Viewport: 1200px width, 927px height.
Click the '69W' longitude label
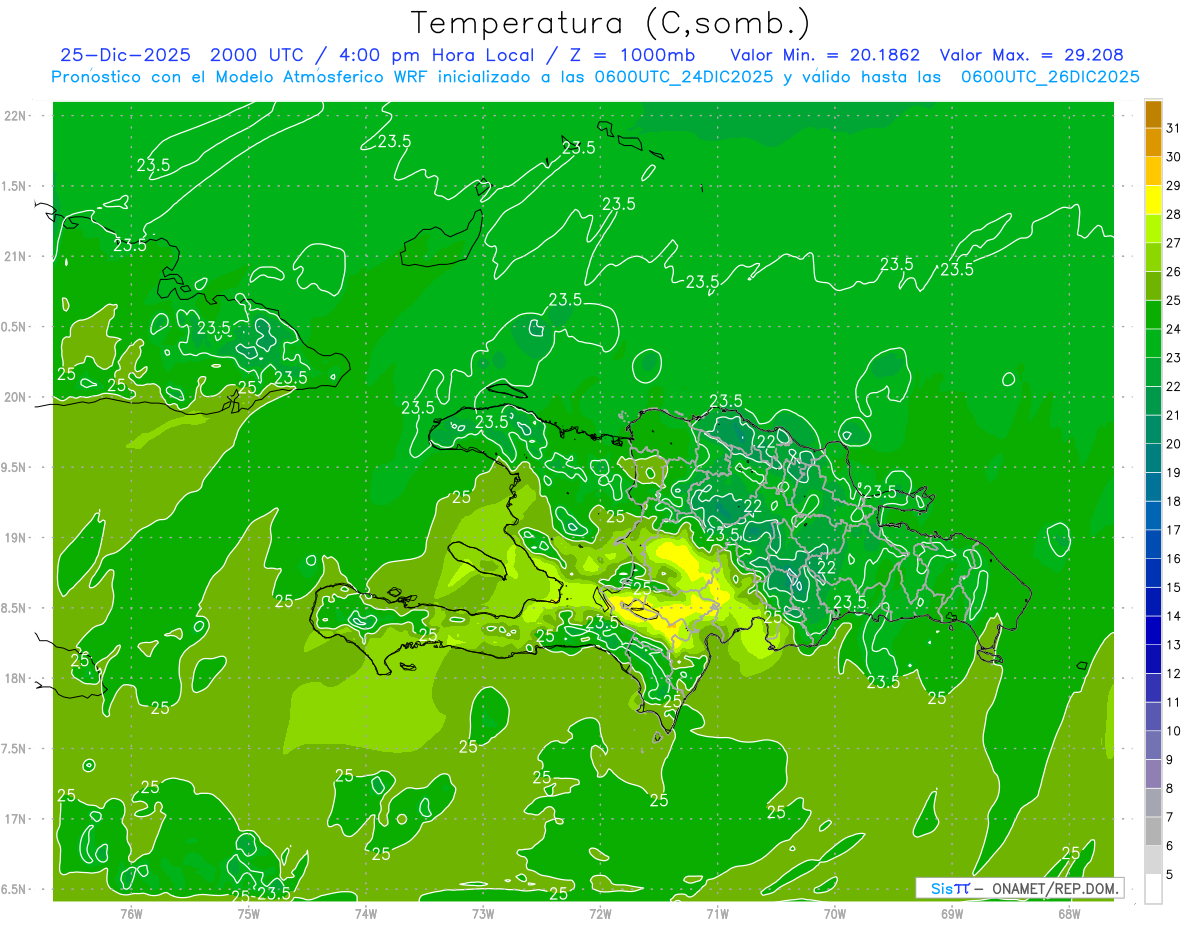pos(952,913)
